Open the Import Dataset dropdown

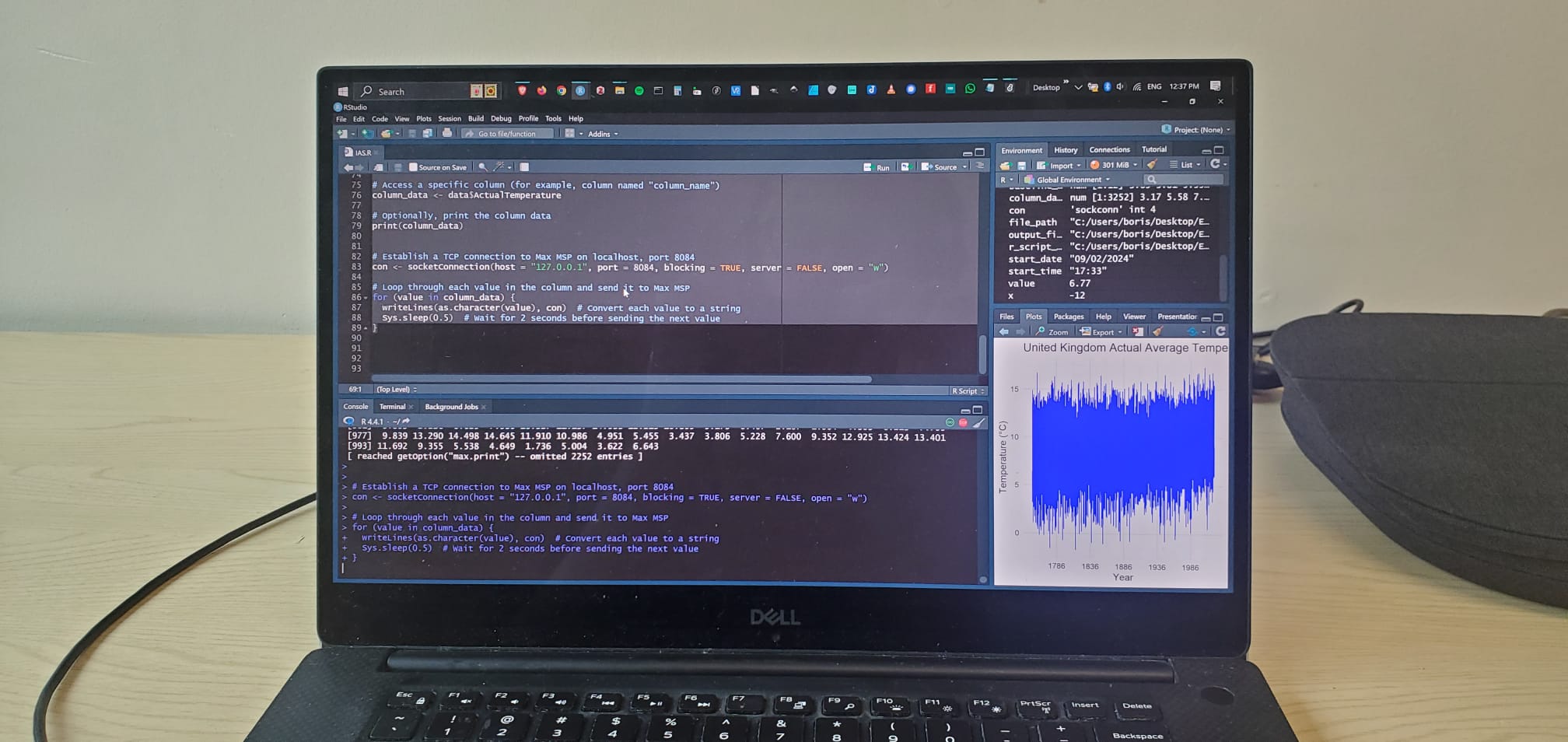click(x=1059, y=166)
